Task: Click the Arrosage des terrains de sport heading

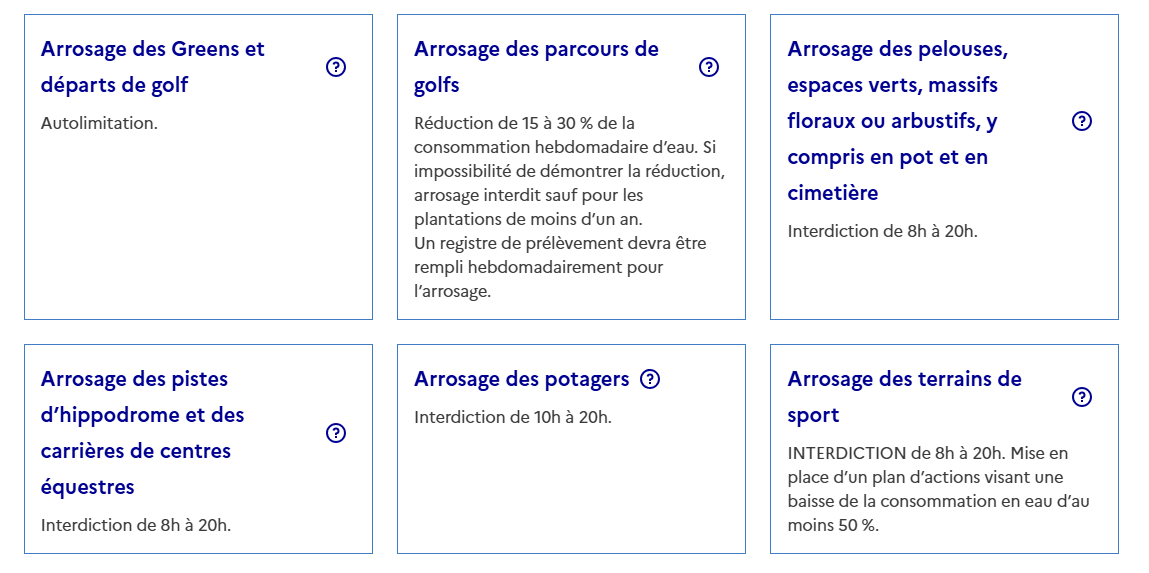Action: [904, 397]
